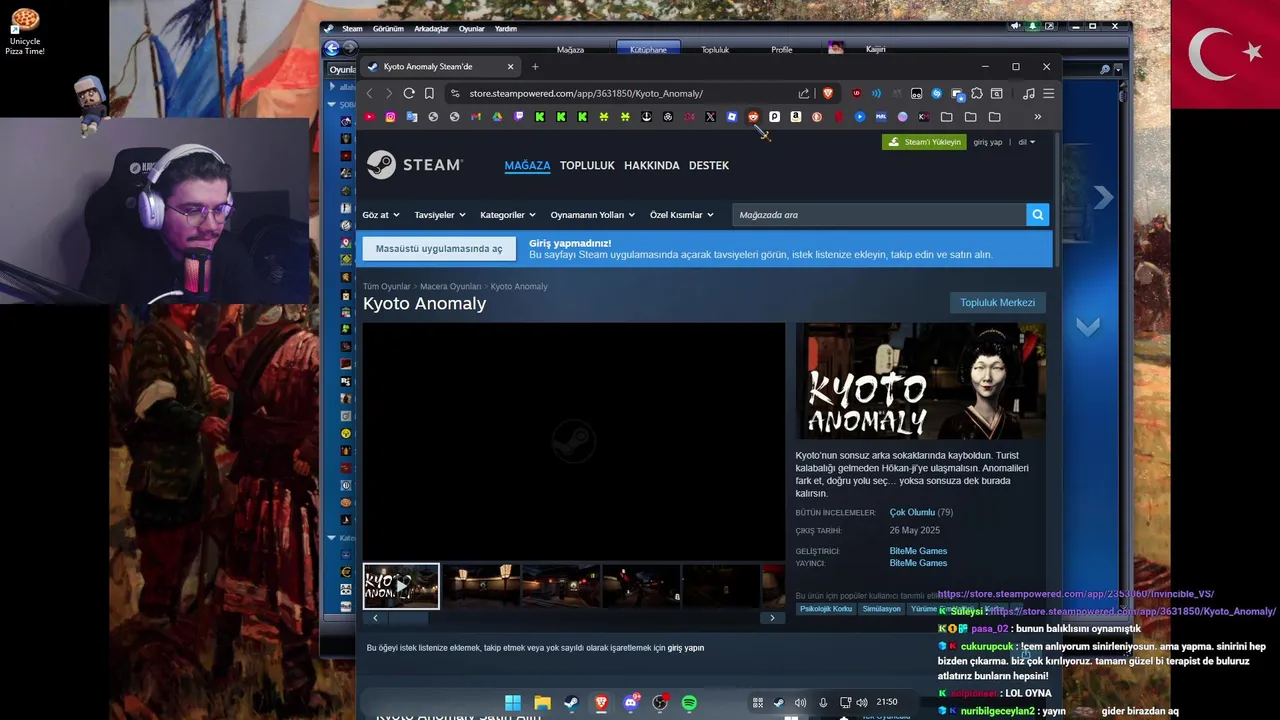Open the X (Twitter) bookmark icon
Image resolution: width=1280 pixels, height=720 pixels.
[710, 117]
